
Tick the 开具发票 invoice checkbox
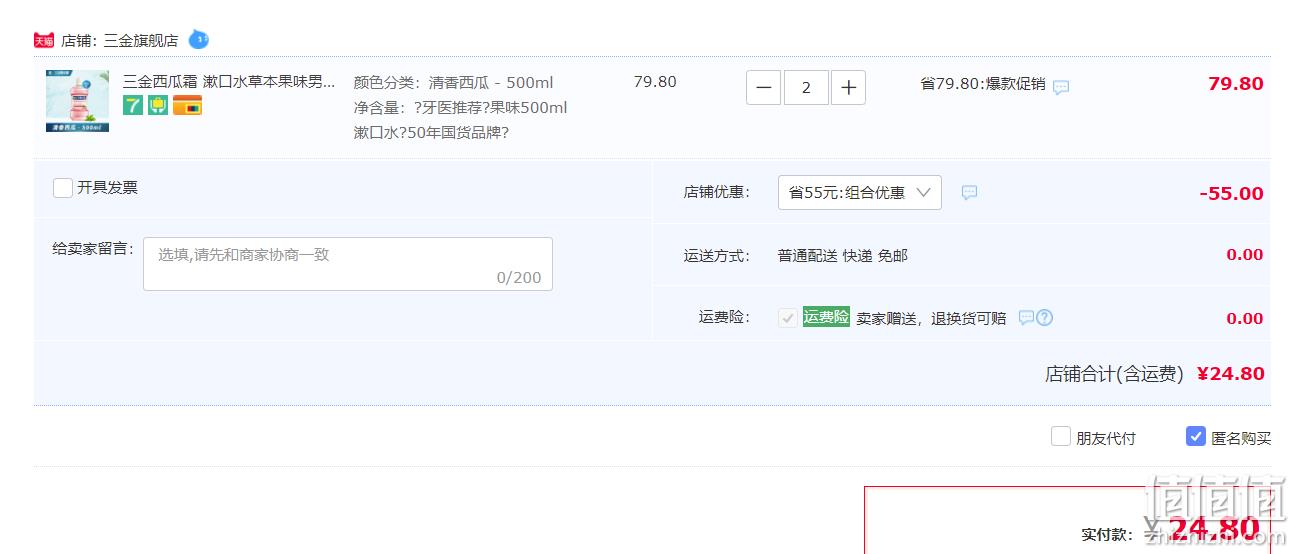click(63, 188)
